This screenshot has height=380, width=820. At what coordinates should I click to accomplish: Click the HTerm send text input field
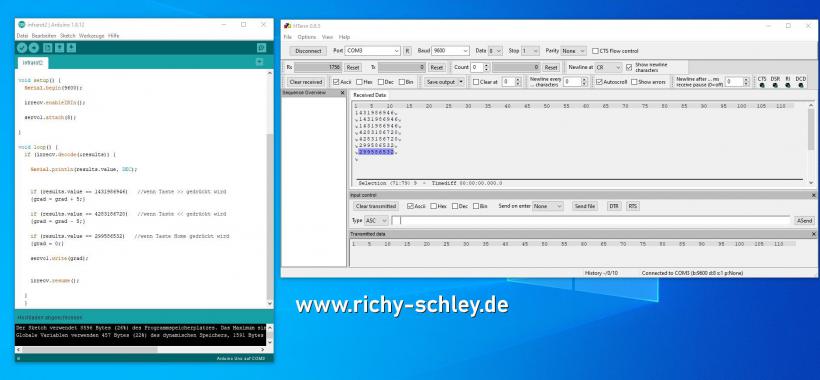[591, 221]
